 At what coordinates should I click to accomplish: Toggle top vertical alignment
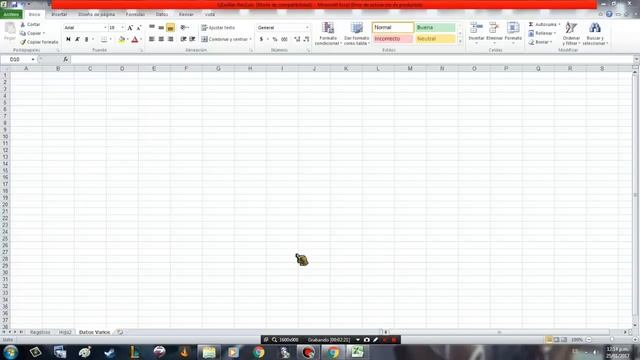pos(152,28)
